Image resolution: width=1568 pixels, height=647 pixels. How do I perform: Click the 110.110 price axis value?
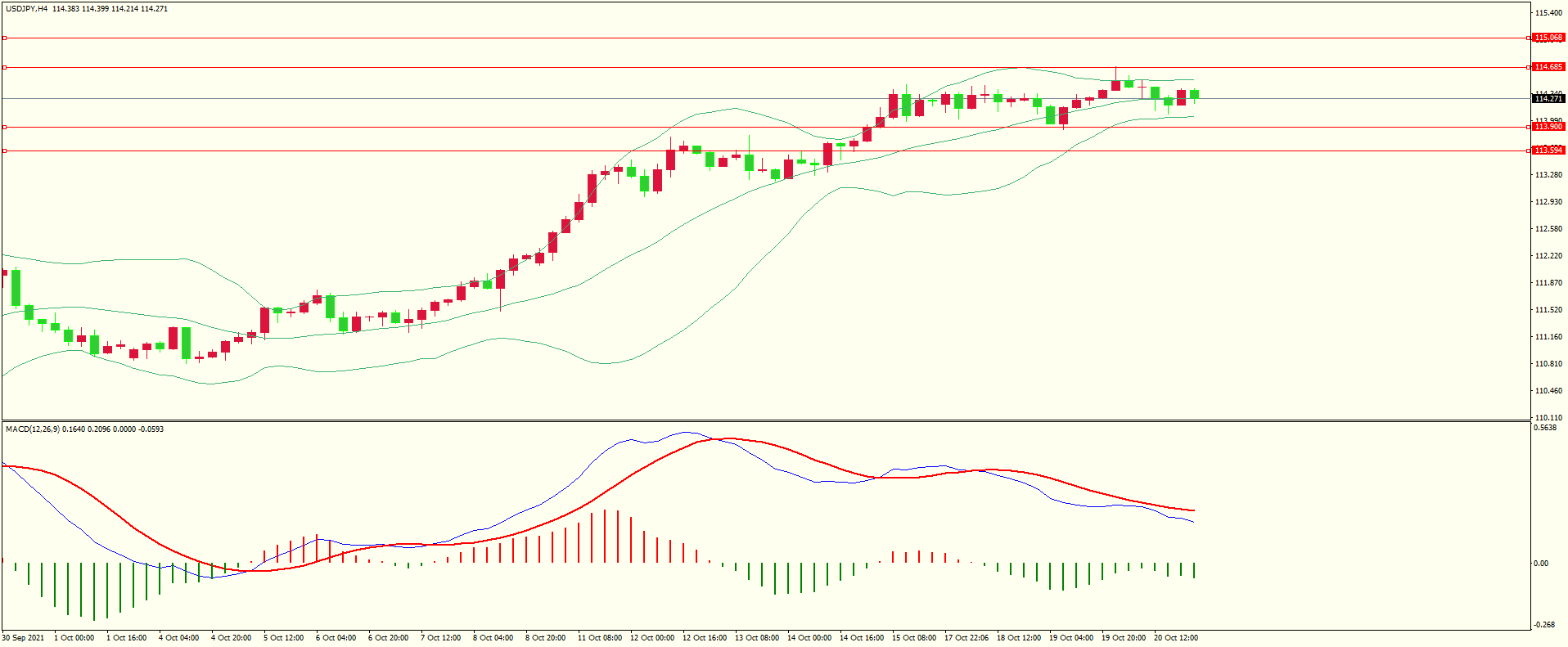[x=1548, y=418]
